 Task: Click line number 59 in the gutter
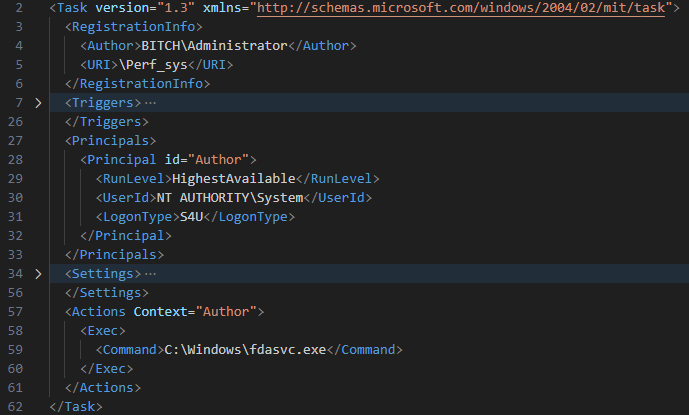[15, 350]
